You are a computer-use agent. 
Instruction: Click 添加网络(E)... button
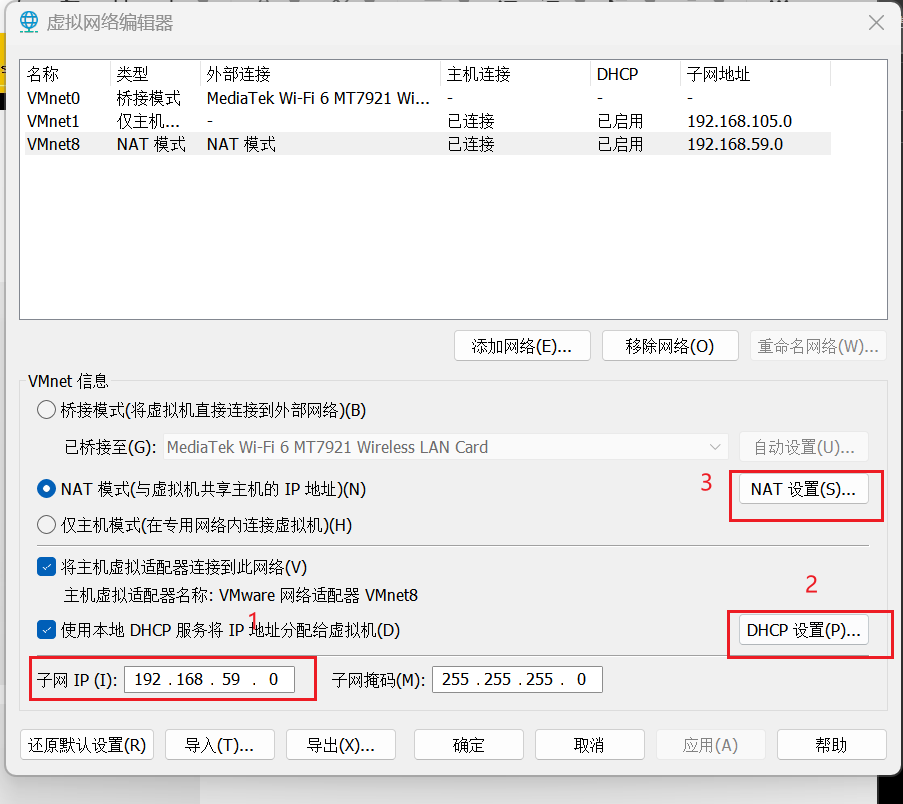coord(522,346)
